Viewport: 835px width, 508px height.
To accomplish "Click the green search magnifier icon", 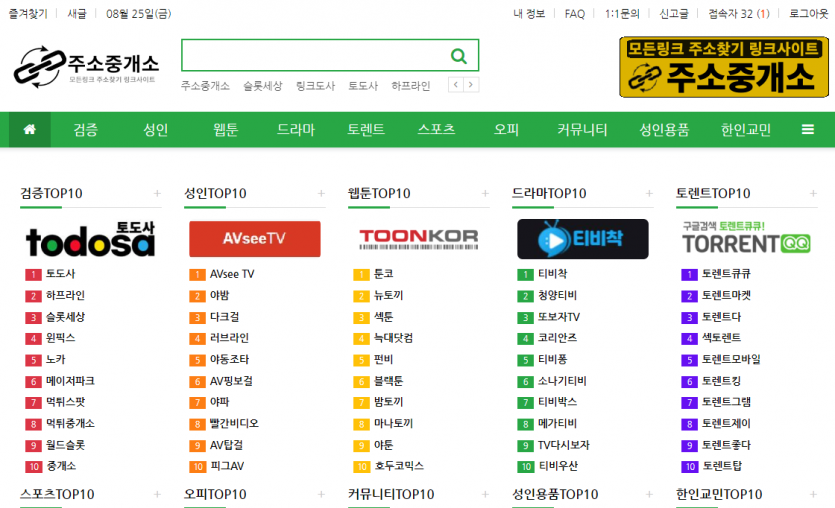I will 459,55.
